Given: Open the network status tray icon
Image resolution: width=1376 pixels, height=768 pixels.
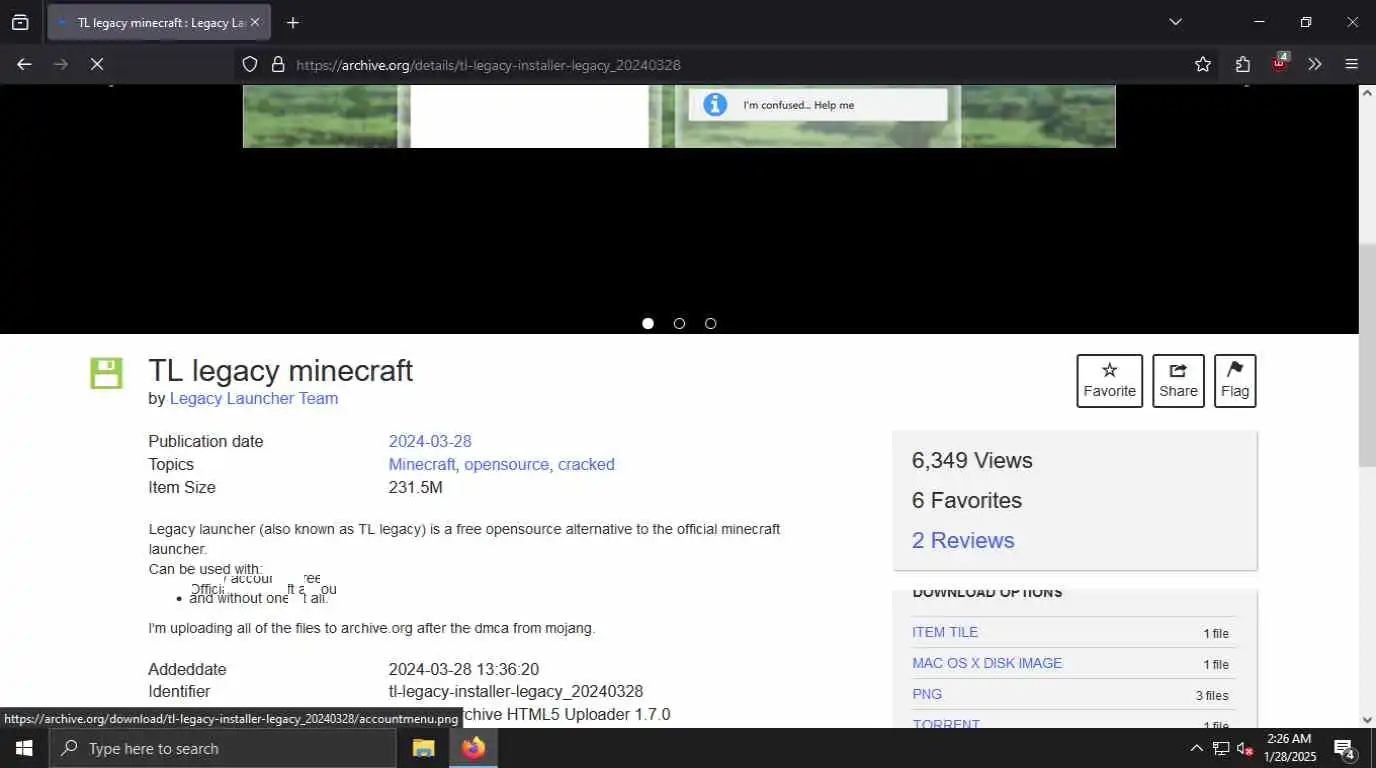Looking at the screenshot, I should click(x=1221, y=748).
